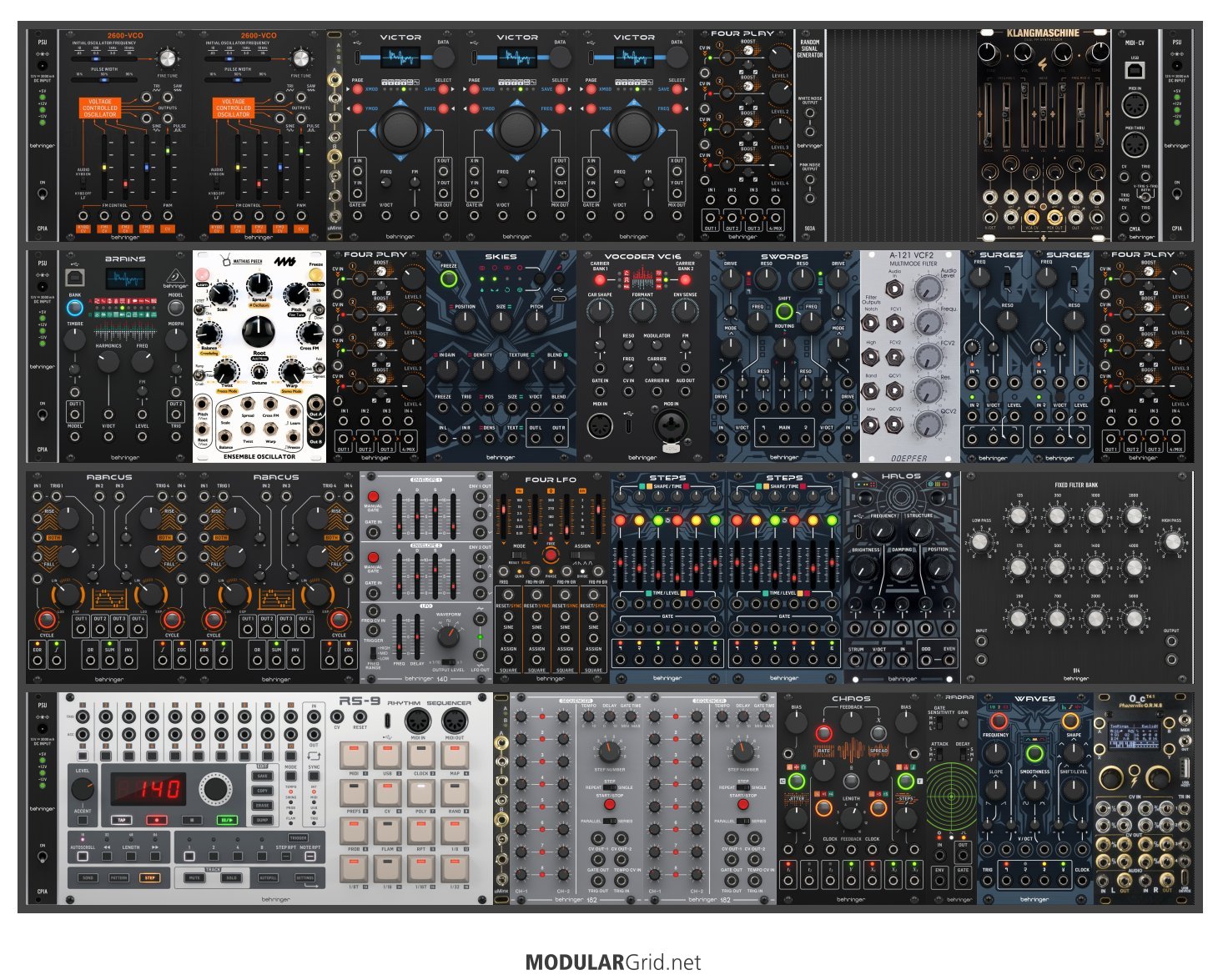Click the Waves FREQUENCY knob
Image resolution: width=1228 pixels, height=980 pixels.
996,753
